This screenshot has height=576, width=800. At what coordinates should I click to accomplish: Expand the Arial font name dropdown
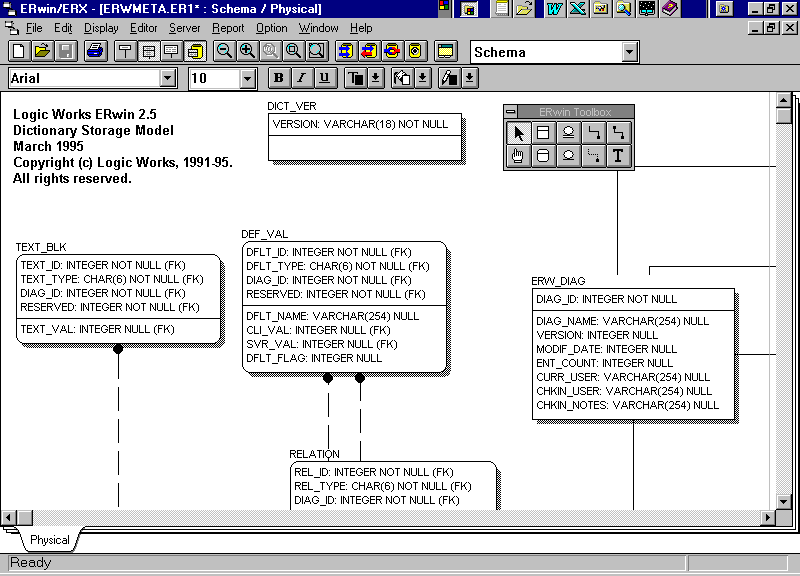tap(167, 78)
